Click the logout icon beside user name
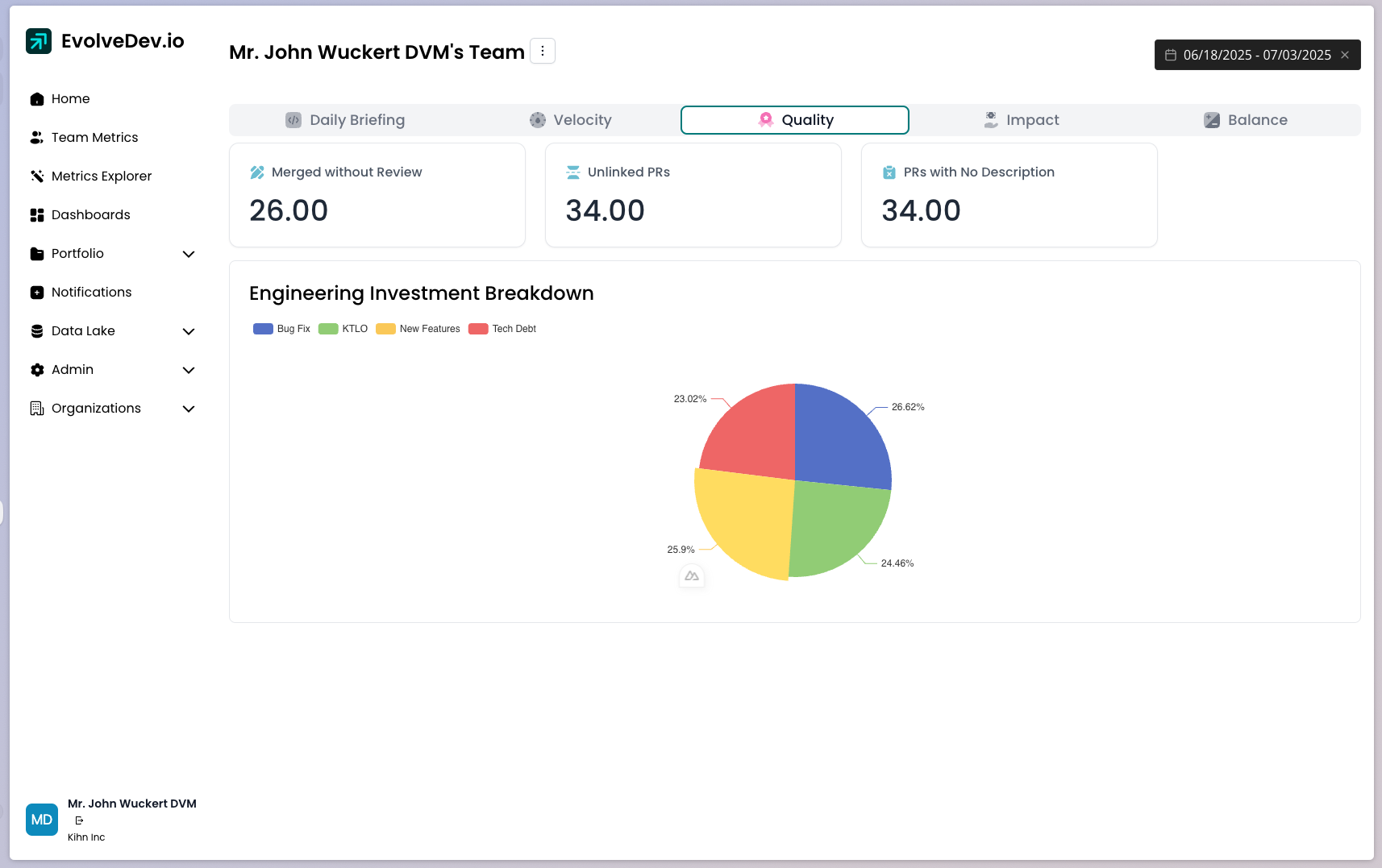 pyautogui.click(x=79, y=820)
